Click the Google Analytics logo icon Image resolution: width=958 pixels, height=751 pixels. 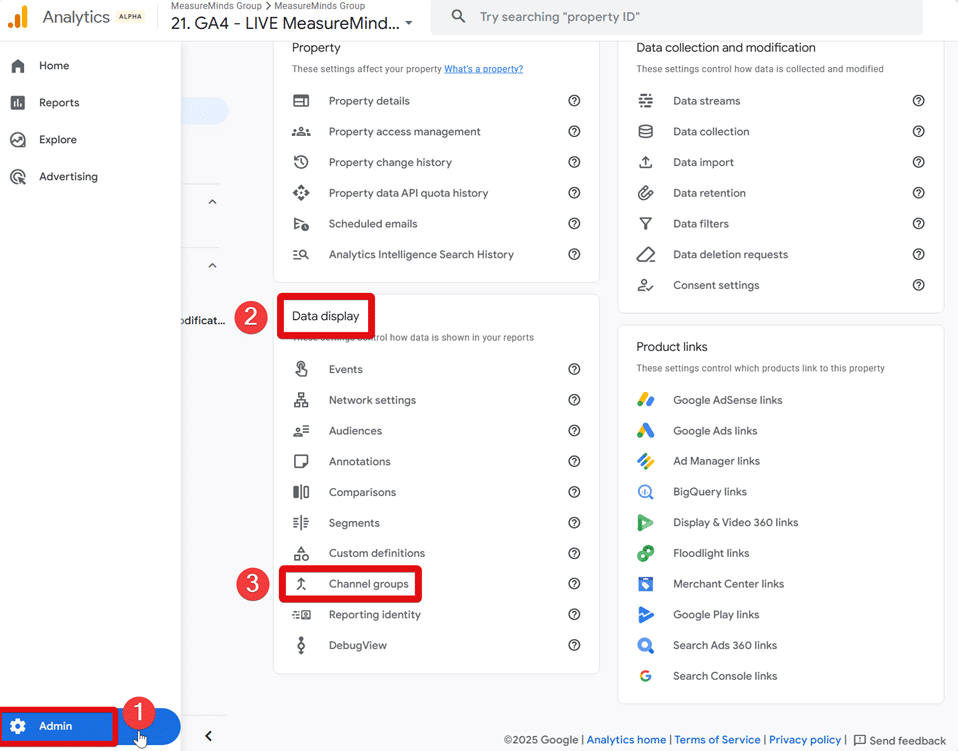pyautogui.click(x=18, y=17)
